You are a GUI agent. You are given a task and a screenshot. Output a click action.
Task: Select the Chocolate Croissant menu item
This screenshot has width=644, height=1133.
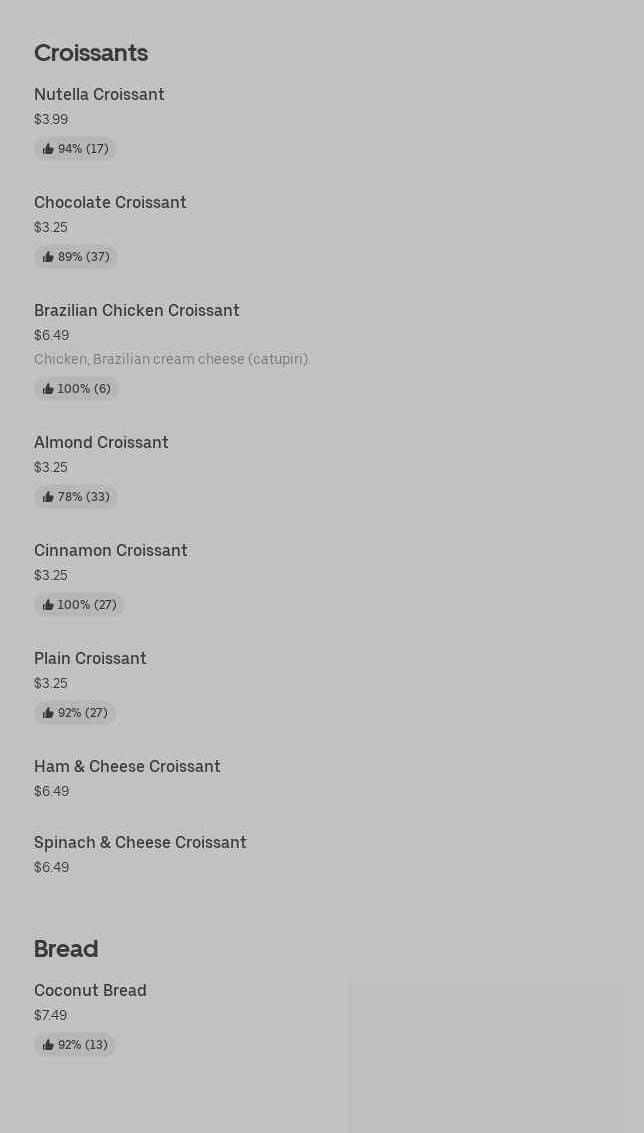(110, 203)
